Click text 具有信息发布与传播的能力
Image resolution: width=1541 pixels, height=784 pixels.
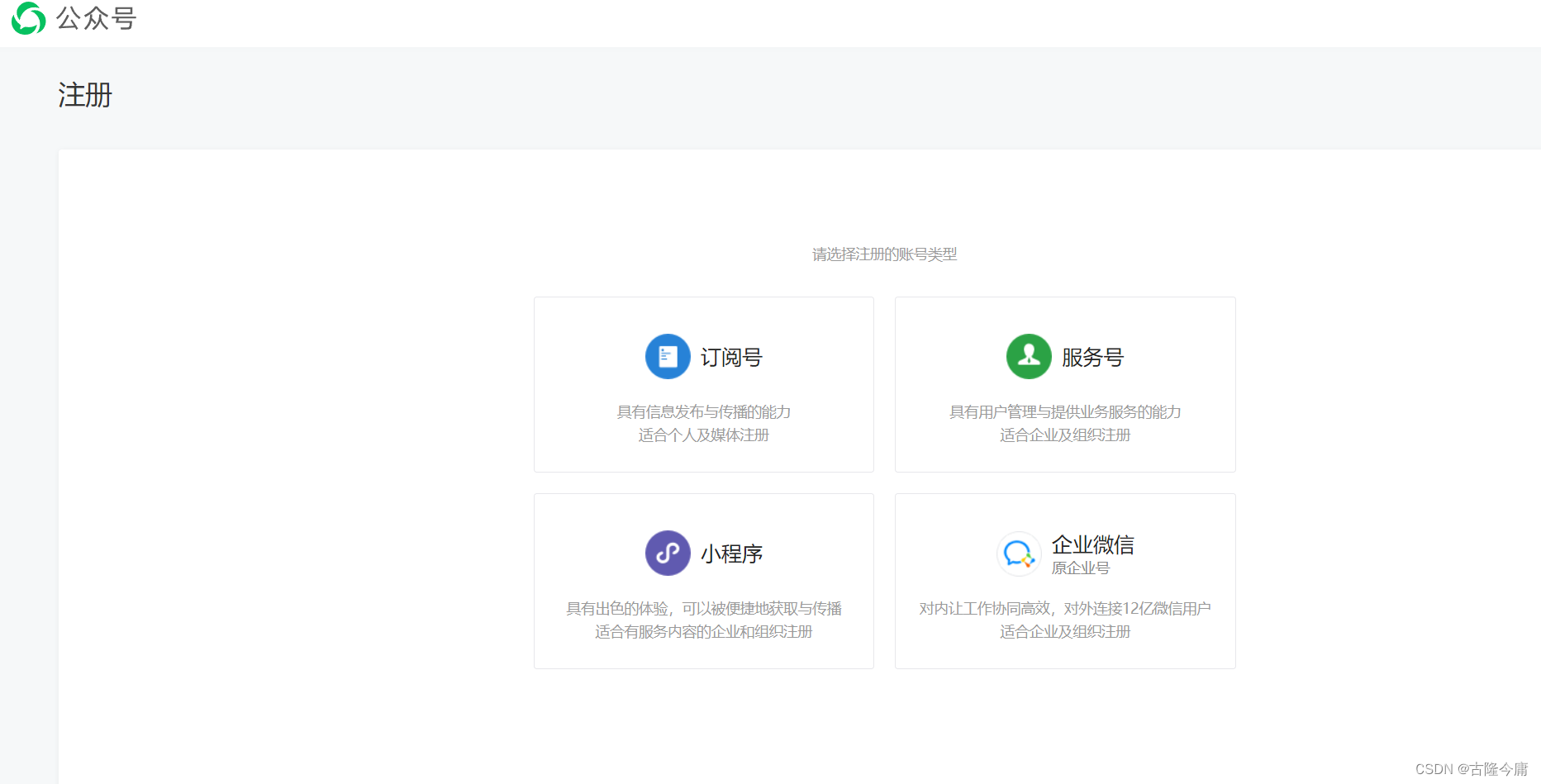coord(704,412)
